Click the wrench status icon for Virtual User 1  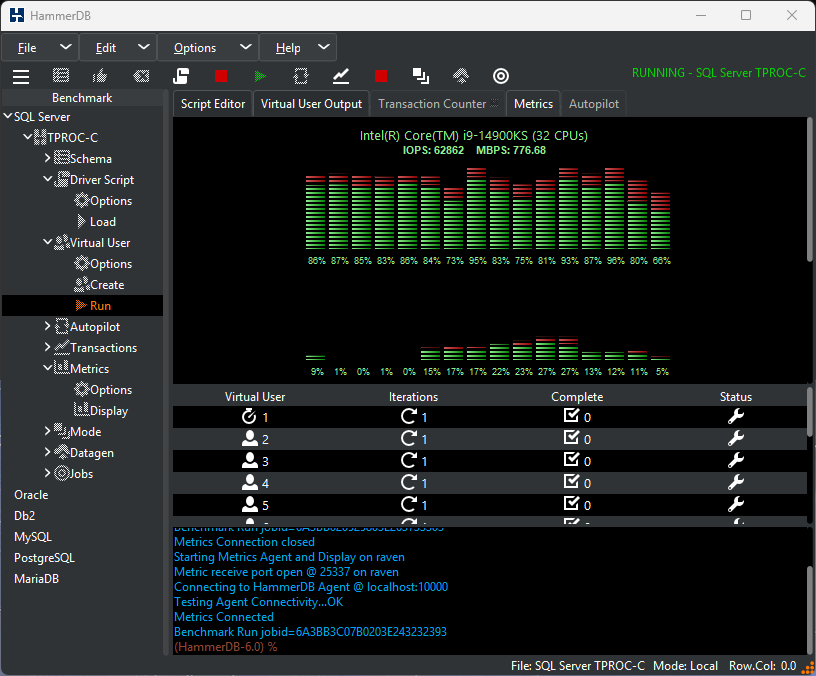pyautogui.click(x=736, y=416)
